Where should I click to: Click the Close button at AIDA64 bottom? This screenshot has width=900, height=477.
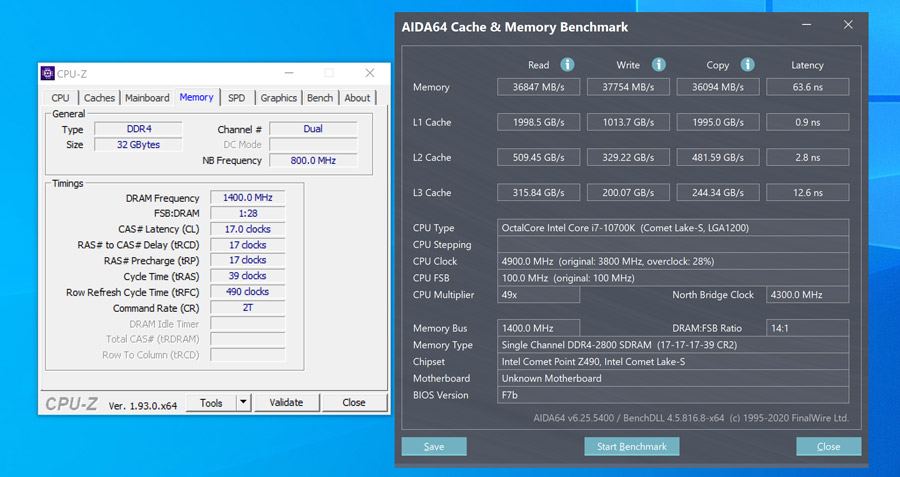[828, 447]
